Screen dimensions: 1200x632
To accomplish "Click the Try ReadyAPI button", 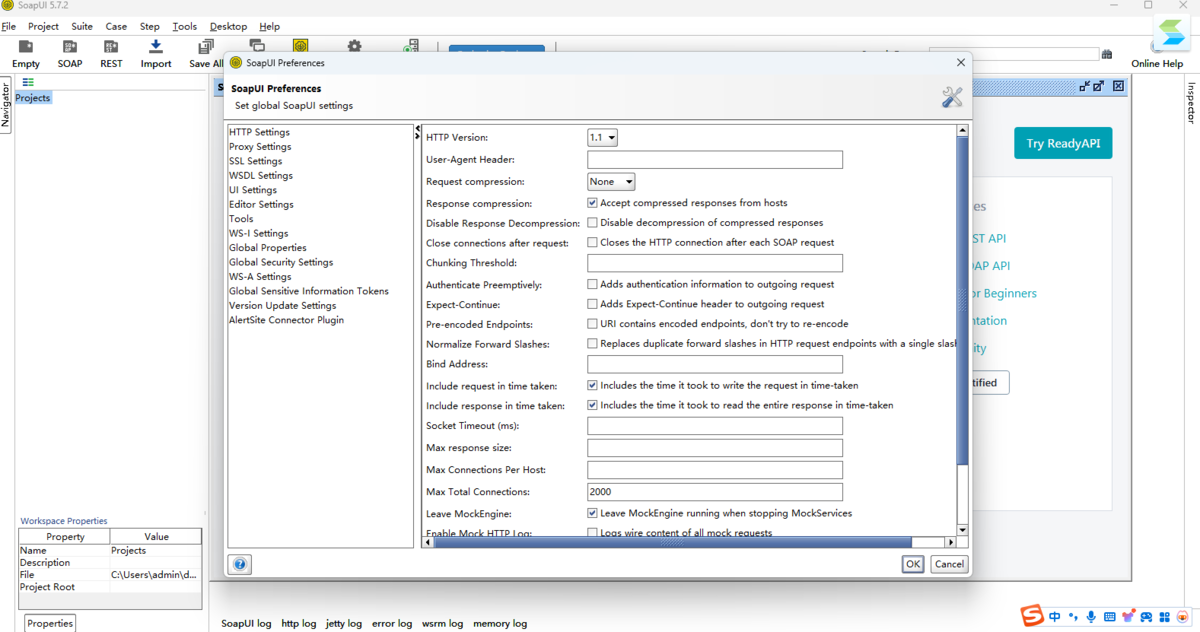I will [x=1062, y=143].
